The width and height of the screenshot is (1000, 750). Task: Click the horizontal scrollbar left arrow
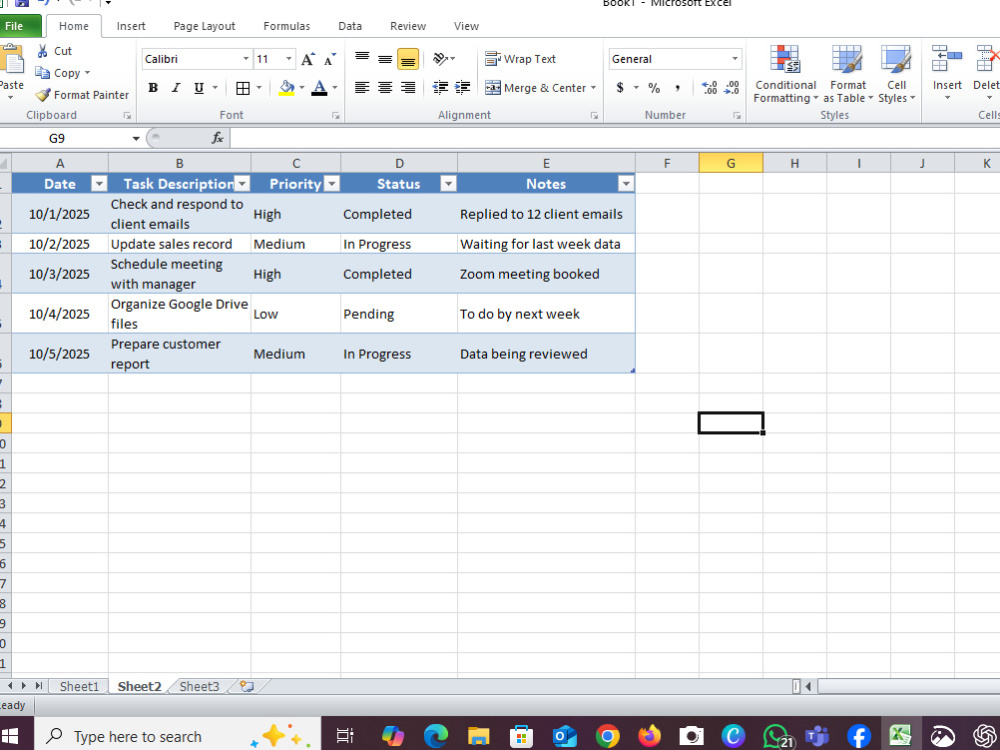click(x=808, y=686)
